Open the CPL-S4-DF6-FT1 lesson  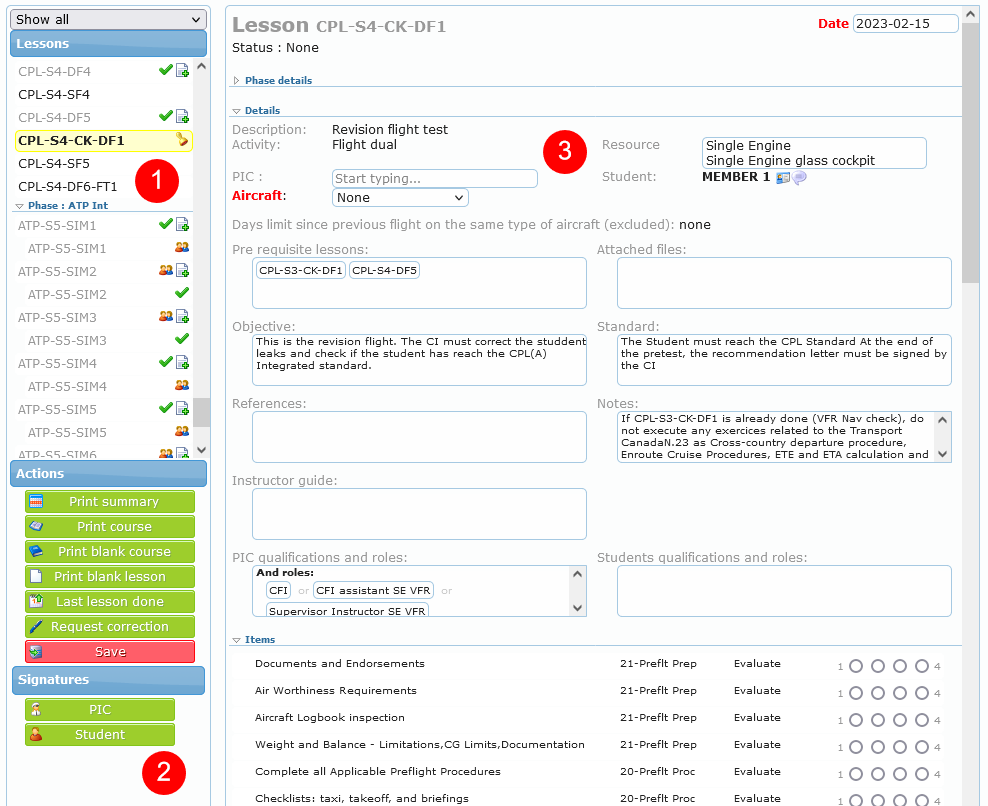tap(68, 186)
